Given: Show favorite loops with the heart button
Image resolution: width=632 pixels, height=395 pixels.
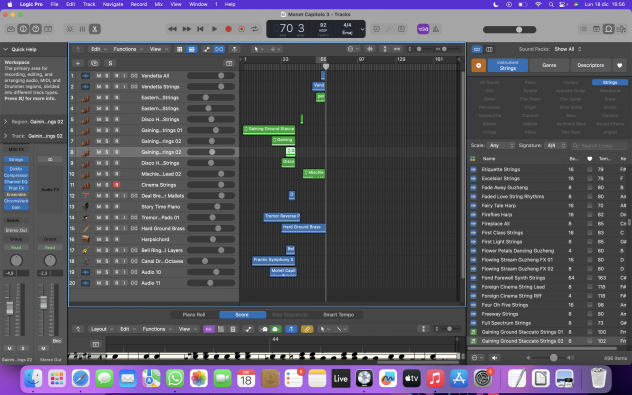Looking at the screenshot, I should [x=620, y=65].
